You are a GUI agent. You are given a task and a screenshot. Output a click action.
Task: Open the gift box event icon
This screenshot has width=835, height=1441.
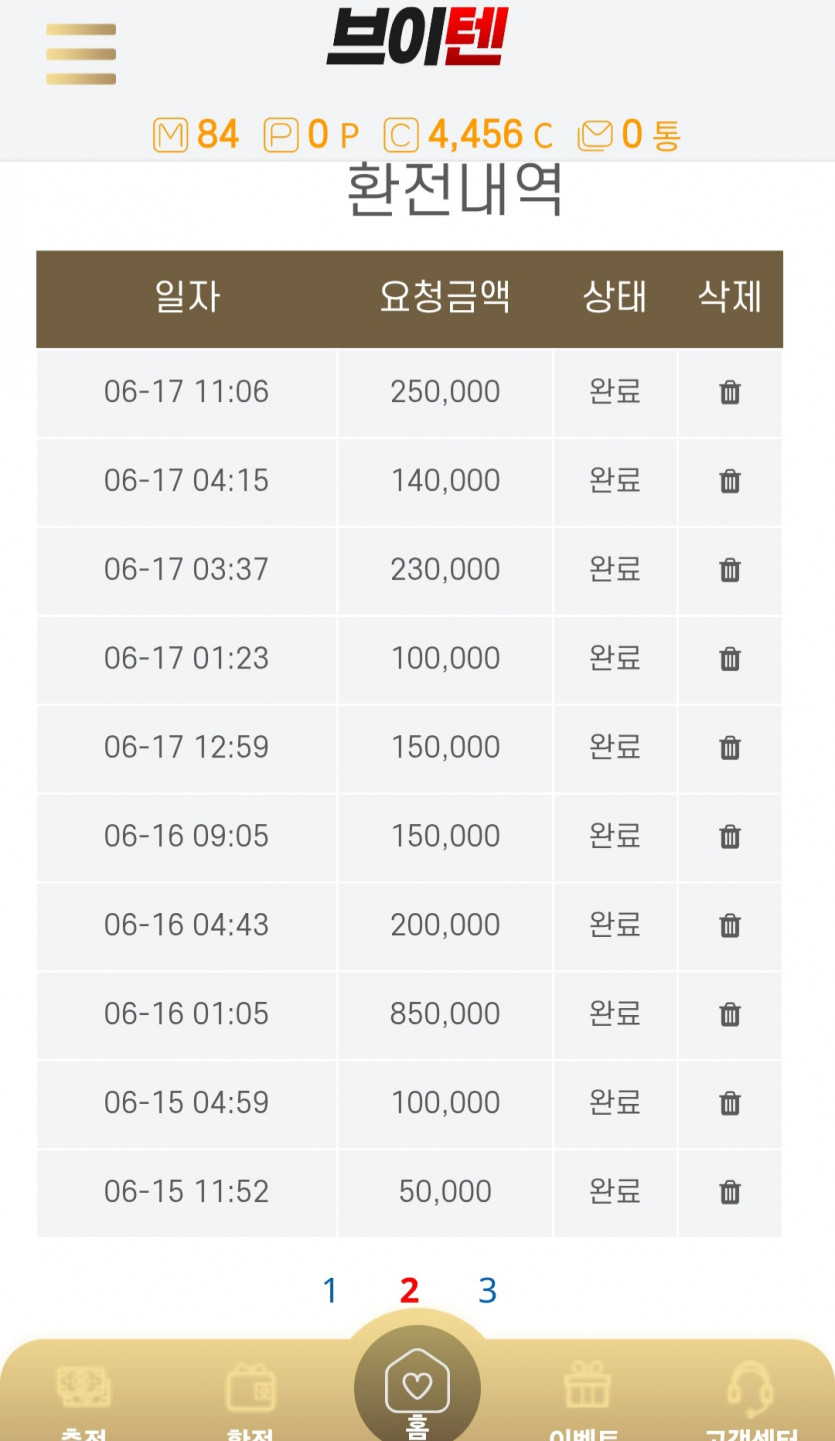point(587,1386)
